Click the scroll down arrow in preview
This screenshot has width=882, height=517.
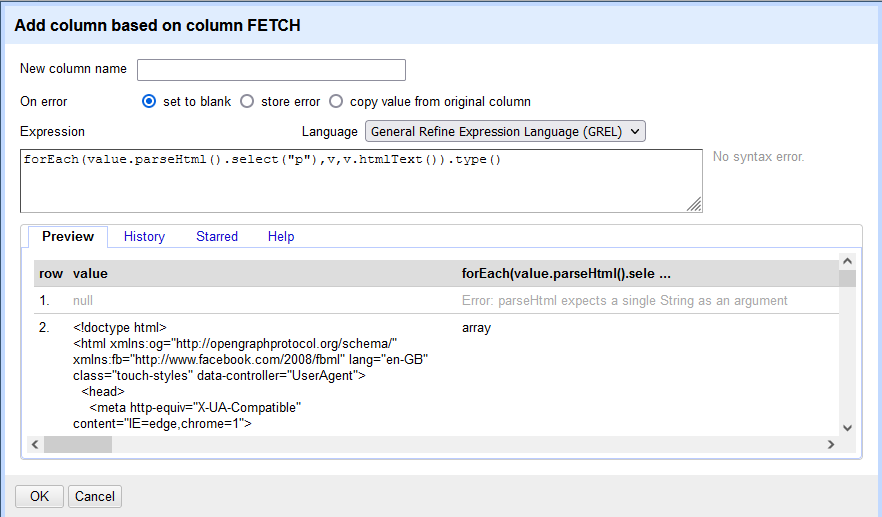(x=847, y=428)
